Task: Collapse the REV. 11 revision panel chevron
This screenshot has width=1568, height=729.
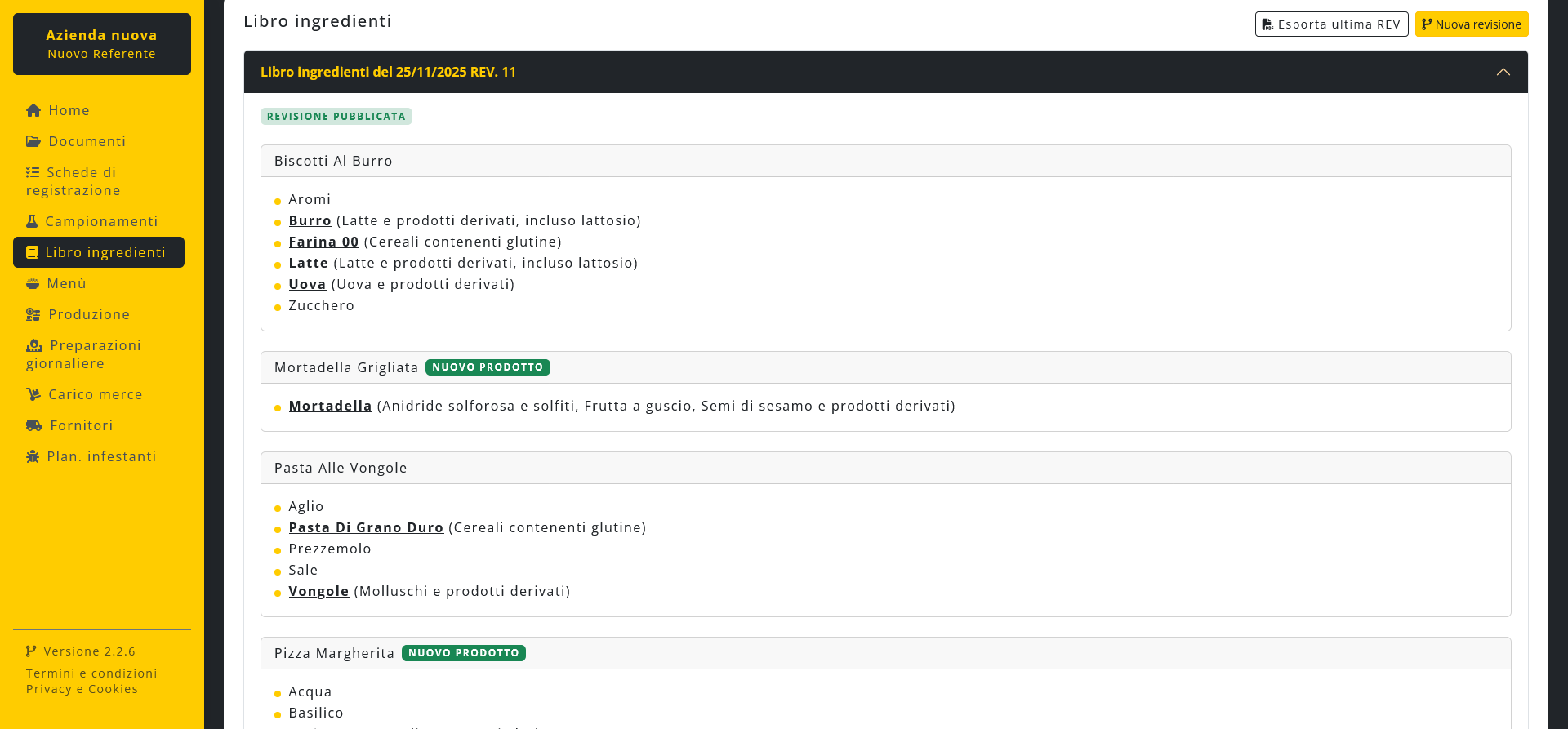Action: click(1503, 72)
